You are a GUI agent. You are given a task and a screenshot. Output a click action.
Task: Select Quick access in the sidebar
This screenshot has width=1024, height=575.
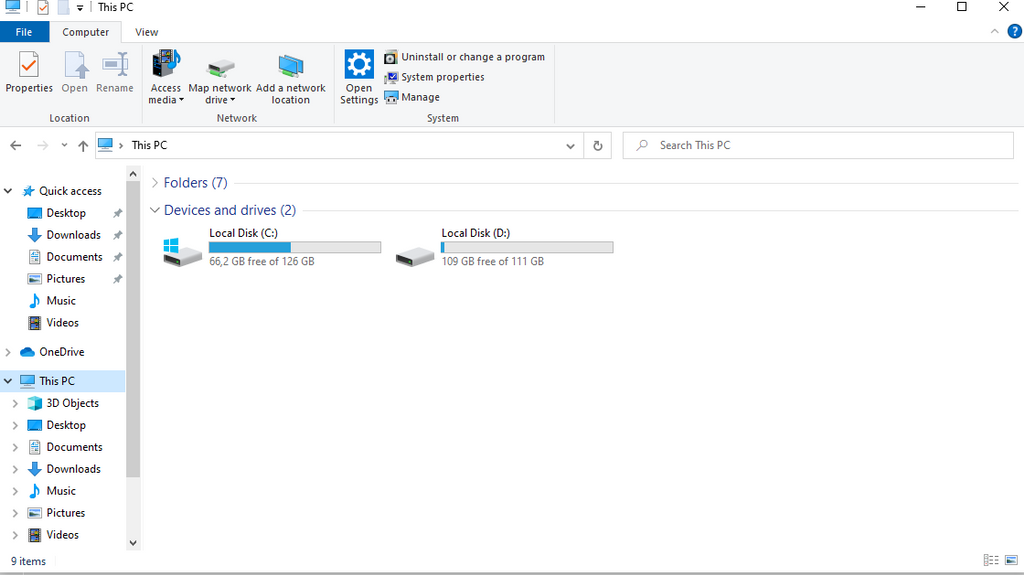coord(70,191)
